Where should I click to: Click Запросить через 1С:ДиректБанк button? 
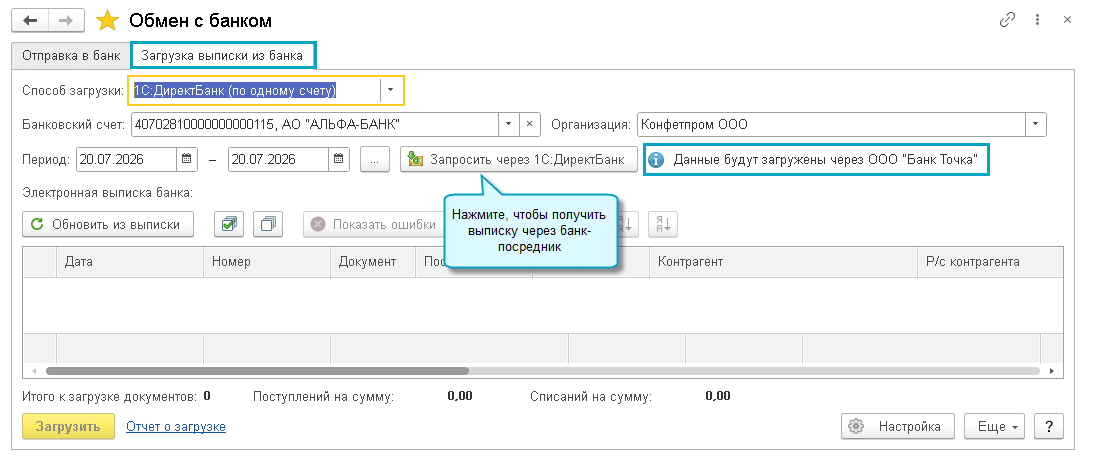(x=519, y=159)
